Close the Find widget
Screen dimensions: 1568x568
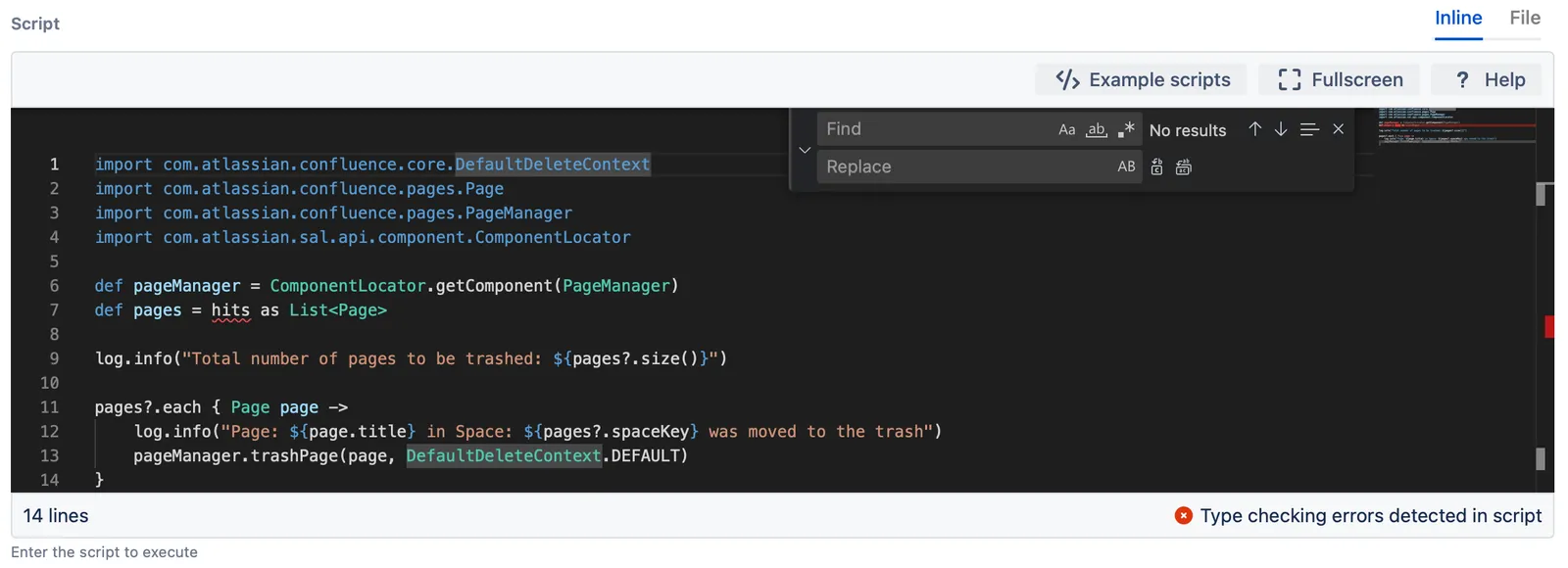point(1339,129)
